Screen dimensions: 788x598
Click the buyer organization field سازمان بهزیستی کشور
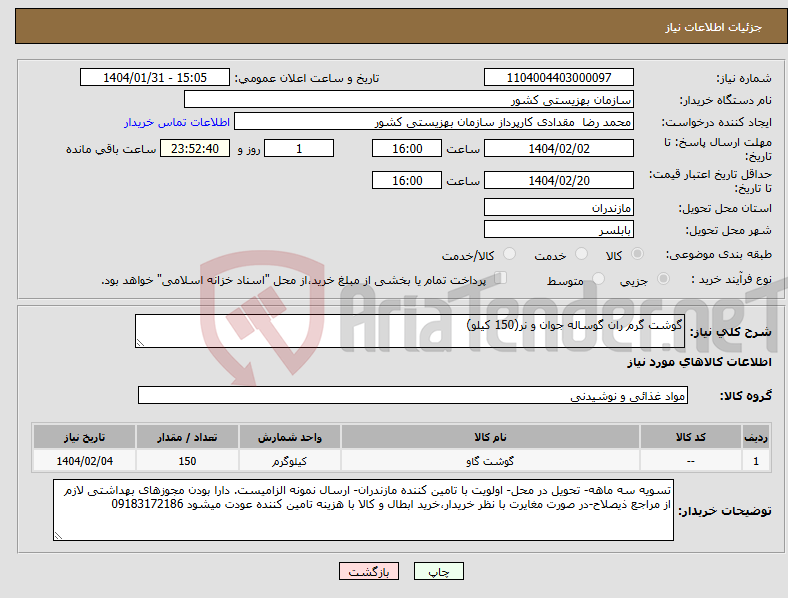[x=409, y=99]
